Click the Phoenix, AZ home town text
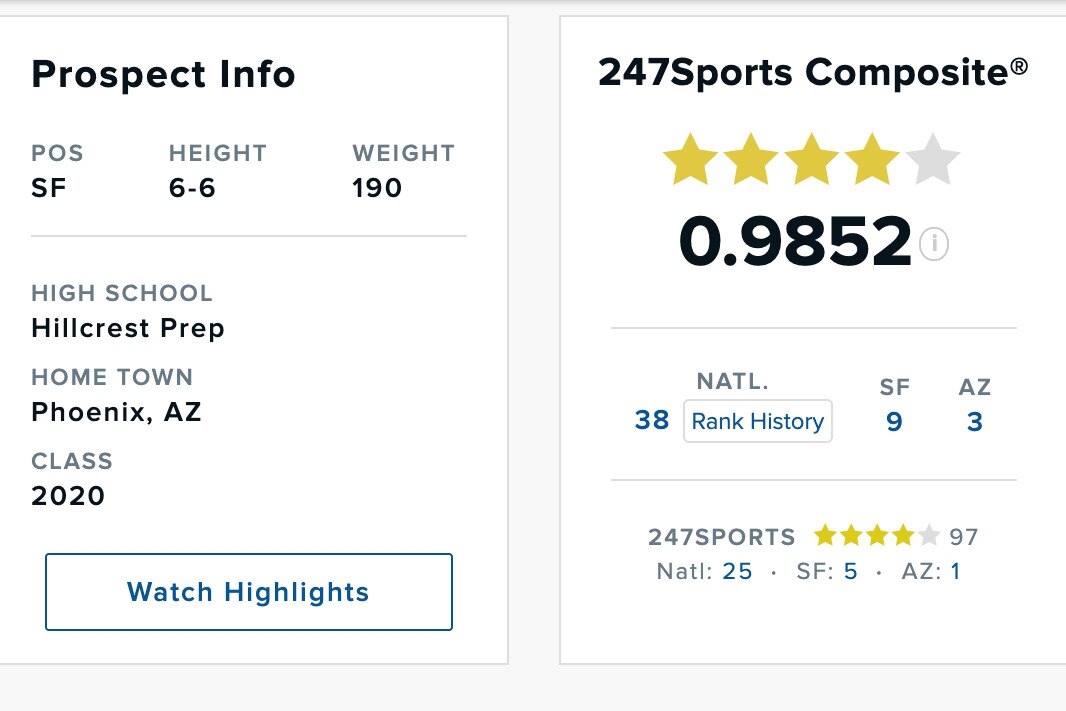 point(116,412)
